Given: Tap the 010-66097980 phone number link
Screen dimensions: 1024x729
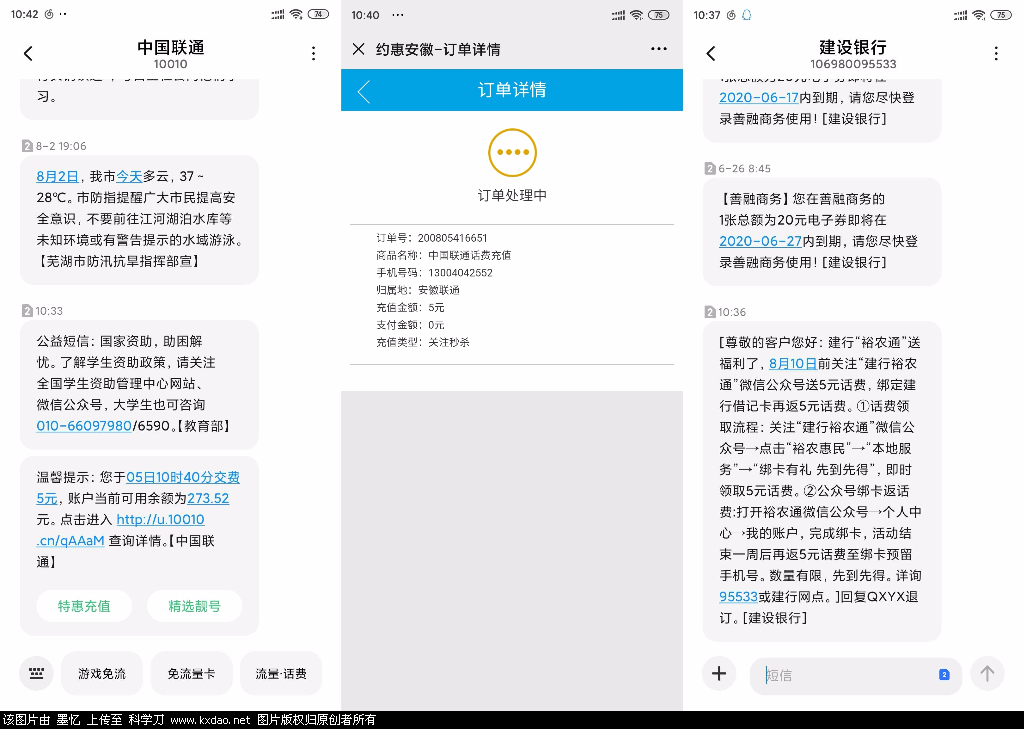Looking at the screenshot, I should (84, 426).
